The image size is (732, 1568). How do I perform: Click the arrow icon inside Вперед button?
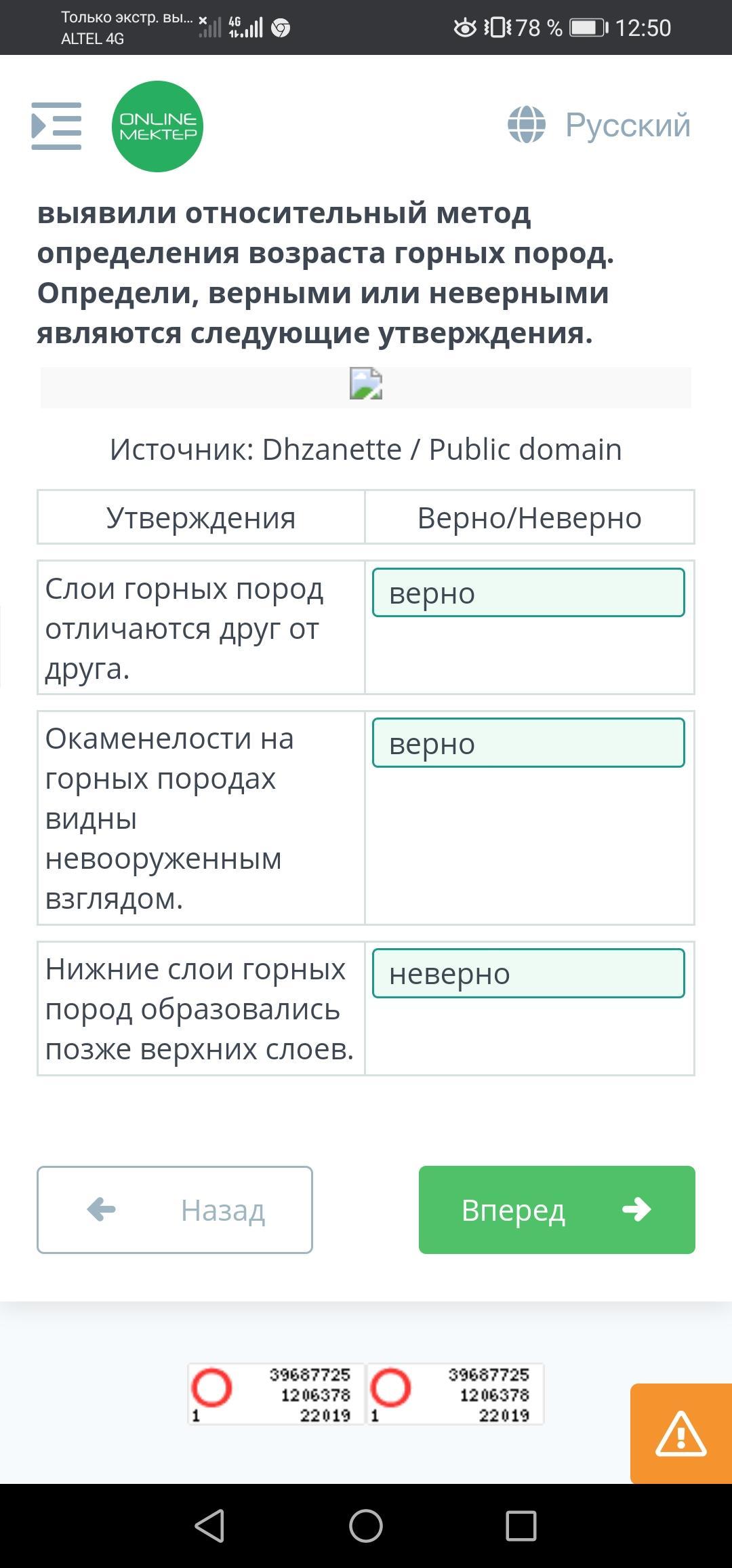[x=636, y=1209]
